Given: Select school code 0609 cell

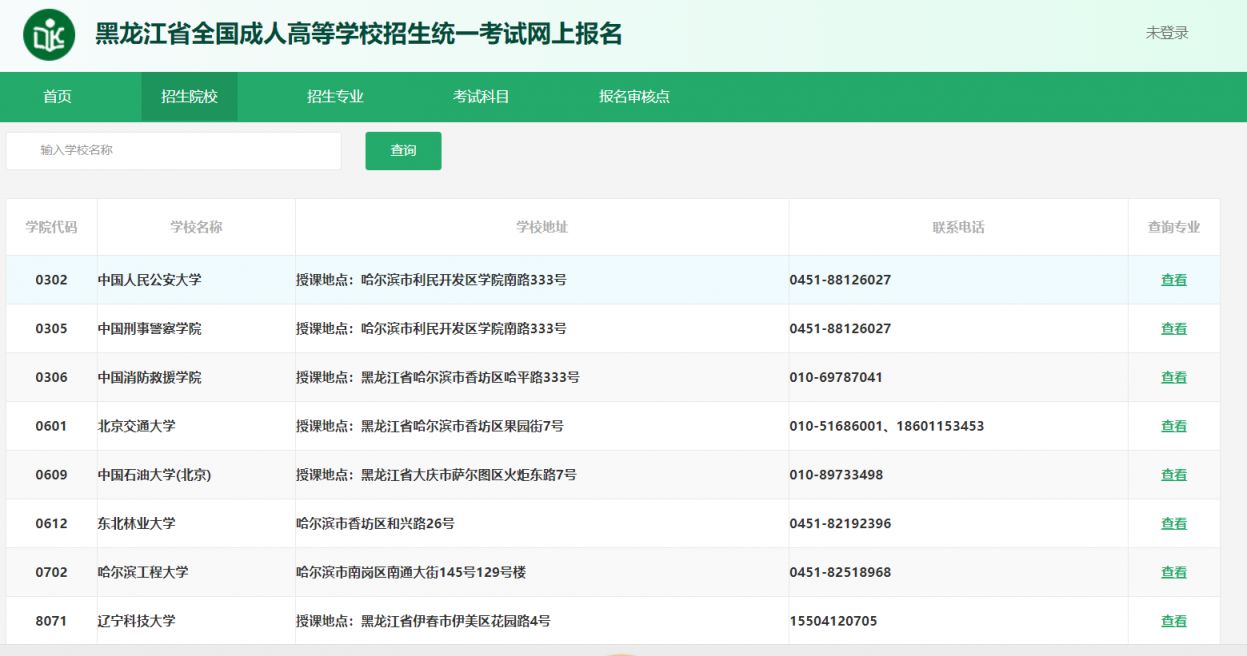Looking at the screenshot, I should coord(51,475).
